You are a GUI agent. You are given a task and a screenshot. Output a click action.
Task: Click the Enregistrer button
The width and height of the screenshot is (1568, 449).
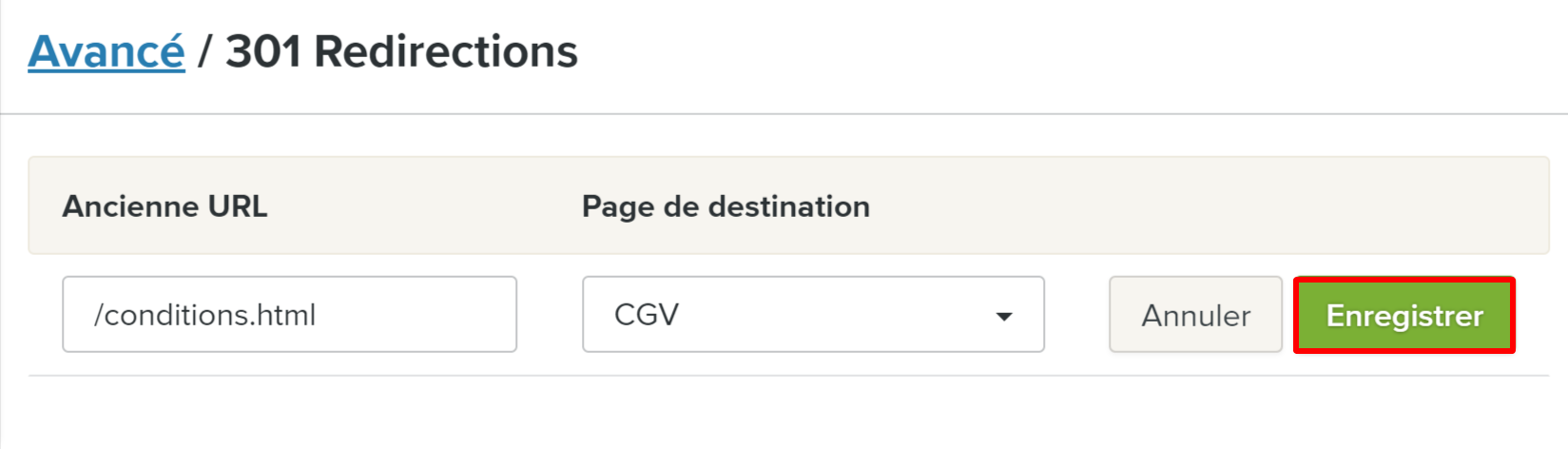pos(1403,315)
